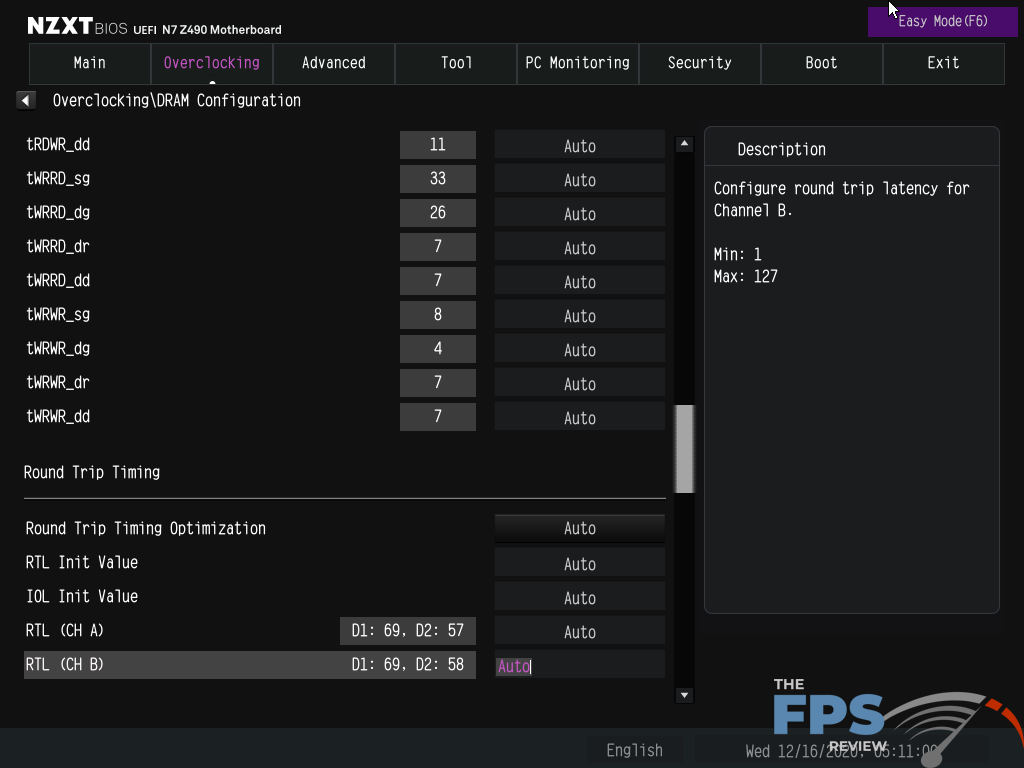Viewport: 1024px width, 768px height.
Task: Select the tWRWR_dd Auto value field
Action: (x=579, y=418)
